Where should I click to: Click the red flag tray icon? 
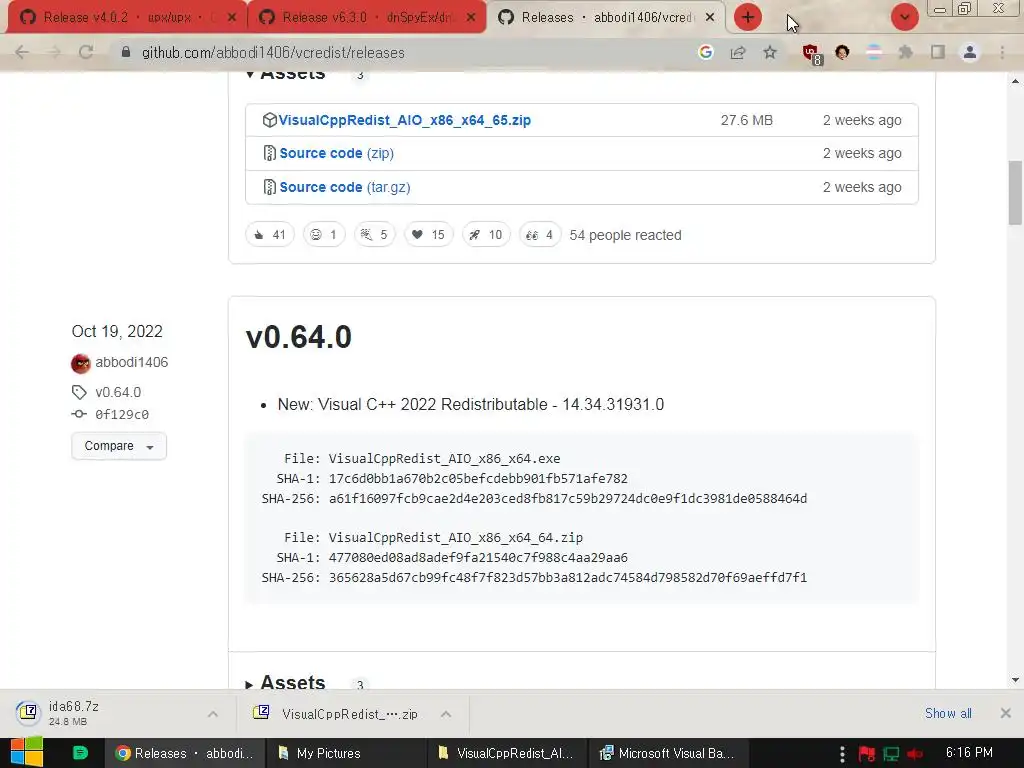867,754
